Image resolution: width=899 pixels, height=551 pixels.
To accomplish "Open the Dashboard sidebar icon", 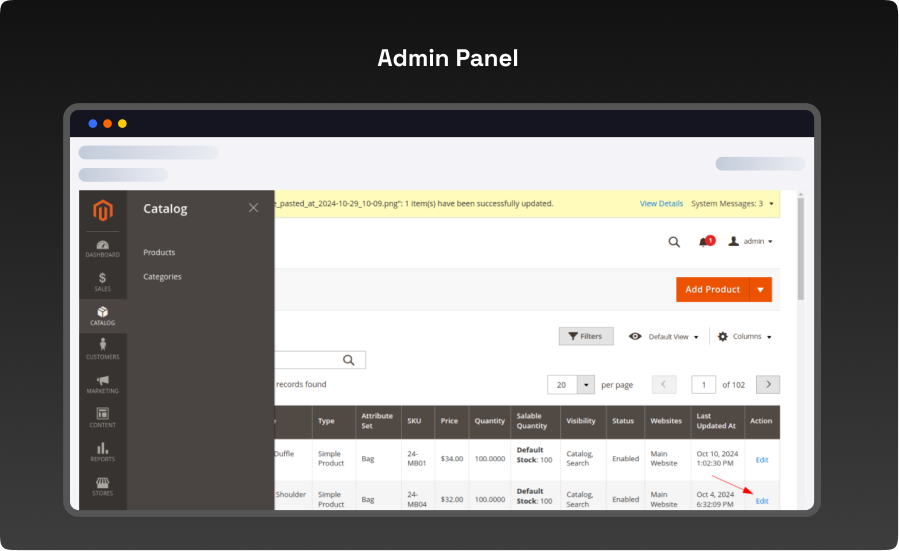I will coord(103,248).
